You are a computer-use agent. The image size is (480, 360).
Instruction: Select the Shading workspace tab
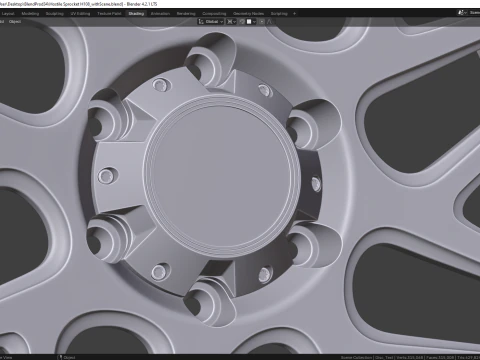pyautogui.click(x=136, y=14)
